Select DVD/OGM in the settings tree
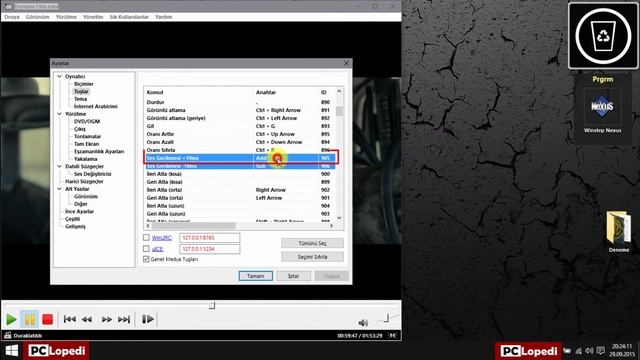This screenshot has height=360, width=640. pyautogui.click(x=87, y=121)
